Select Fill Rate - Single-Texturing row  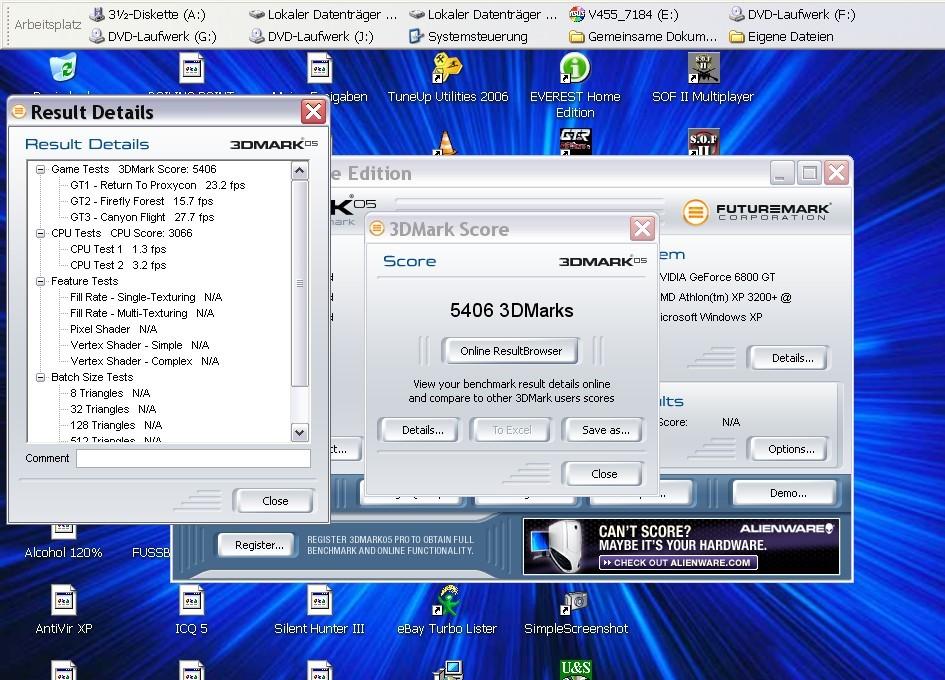[x=146, y=297]
